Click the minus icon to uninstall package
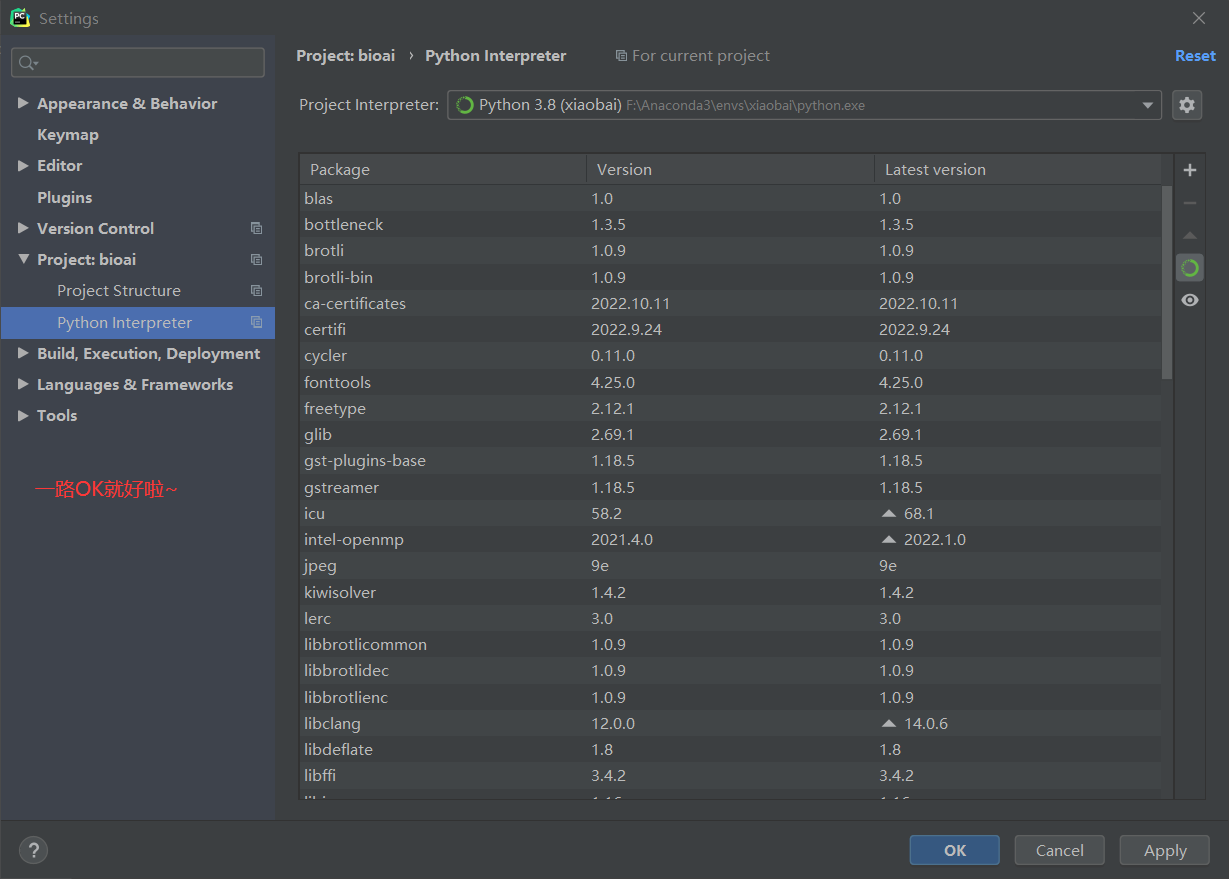The height and width of the screenshot is (879, 1229). 1189,203
